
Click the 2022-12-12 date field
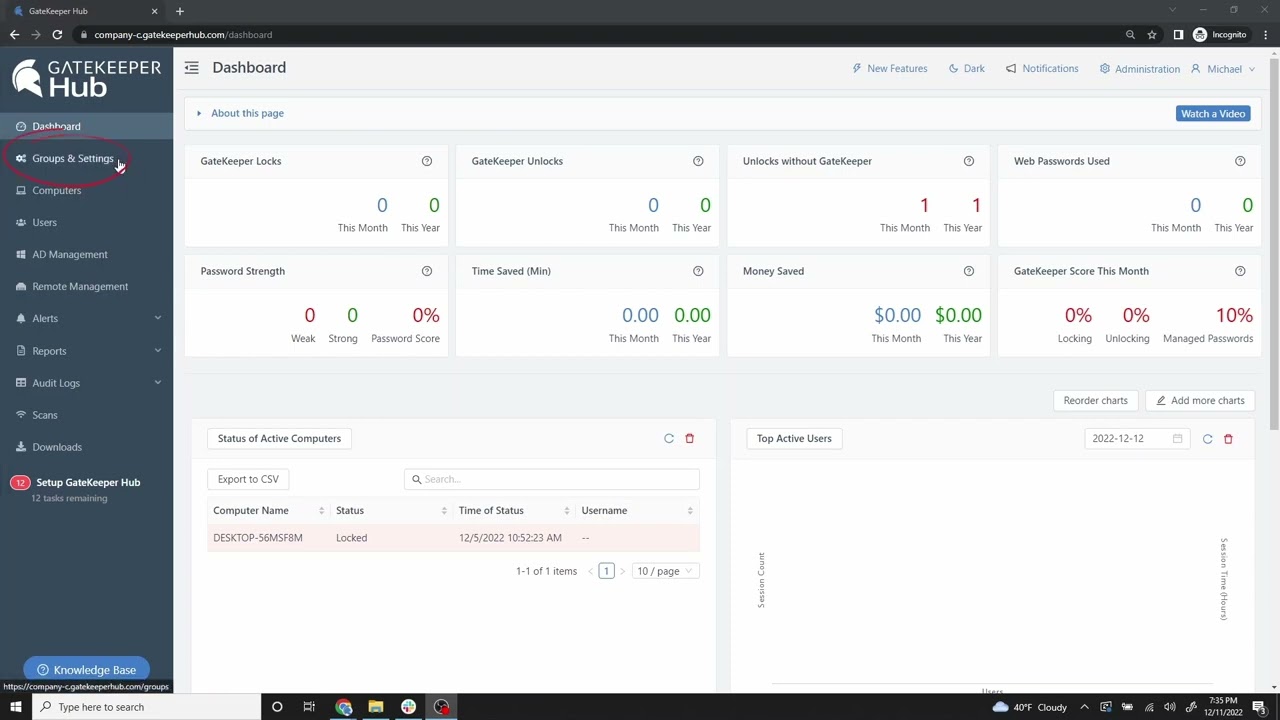click(1138, 438)
